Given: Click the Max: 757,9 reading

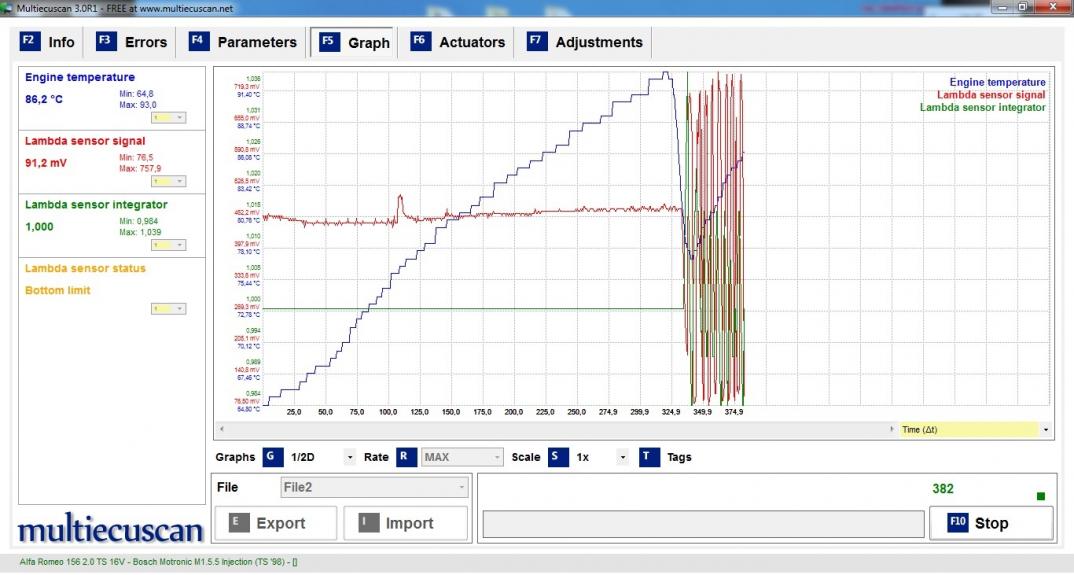Looking at the screenshot, I should (140, 169).
